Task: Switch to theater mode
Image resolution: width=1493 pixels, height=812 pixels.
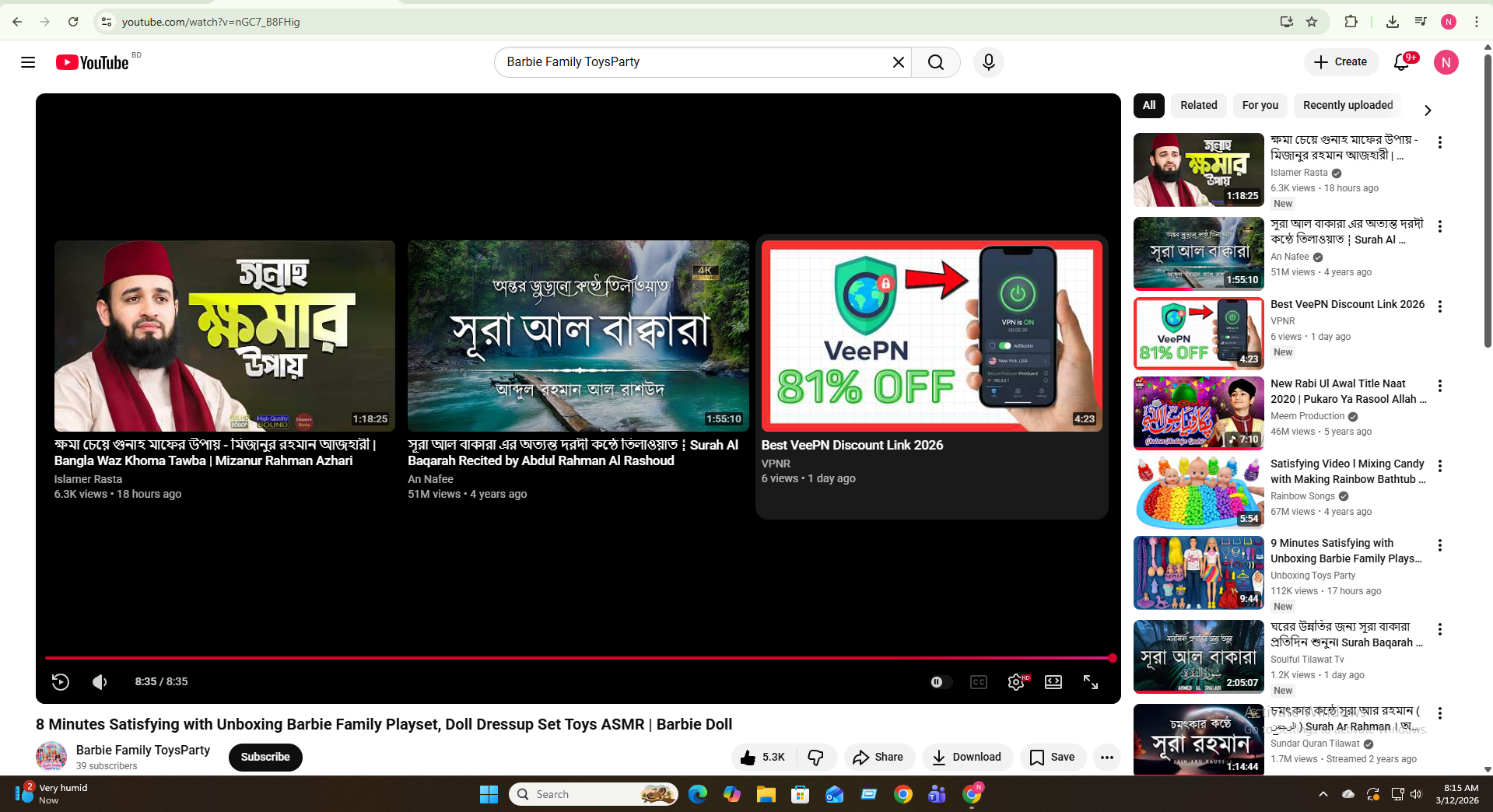Action: click(1053, 682)
